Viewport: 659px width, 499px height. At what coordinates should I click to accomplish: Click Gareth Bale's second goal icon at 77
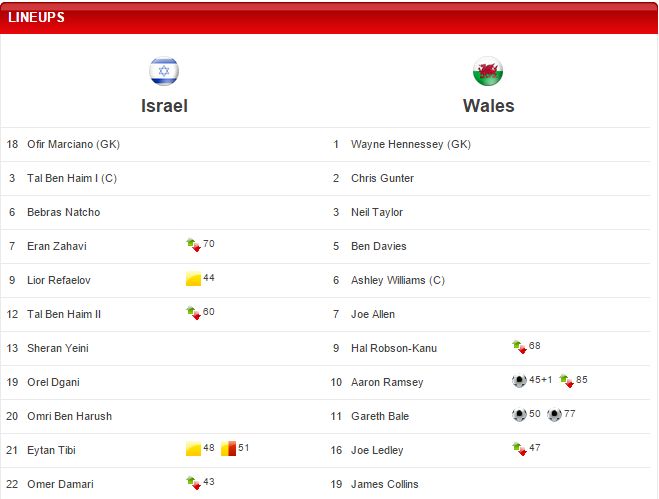553,415
